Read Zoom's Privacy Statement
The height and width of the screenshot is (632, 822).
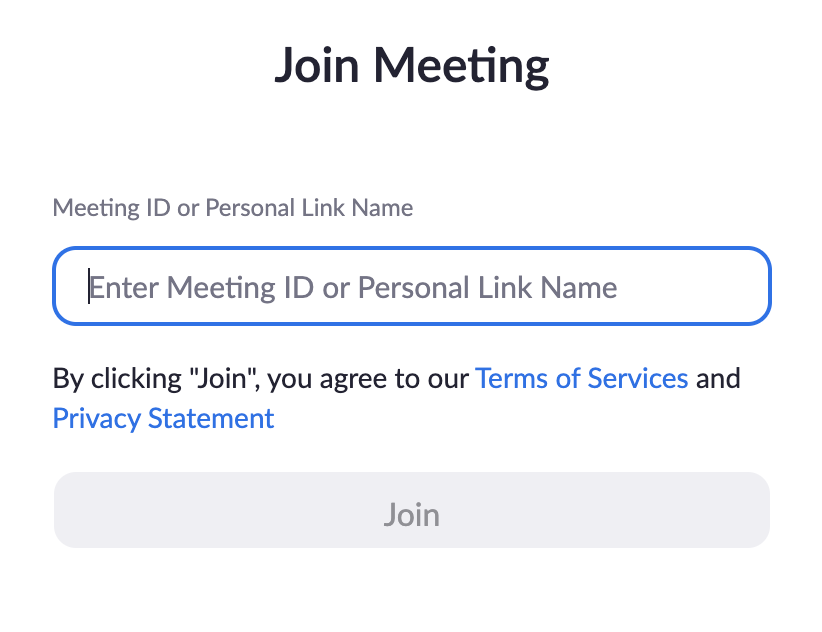(163, 418)
